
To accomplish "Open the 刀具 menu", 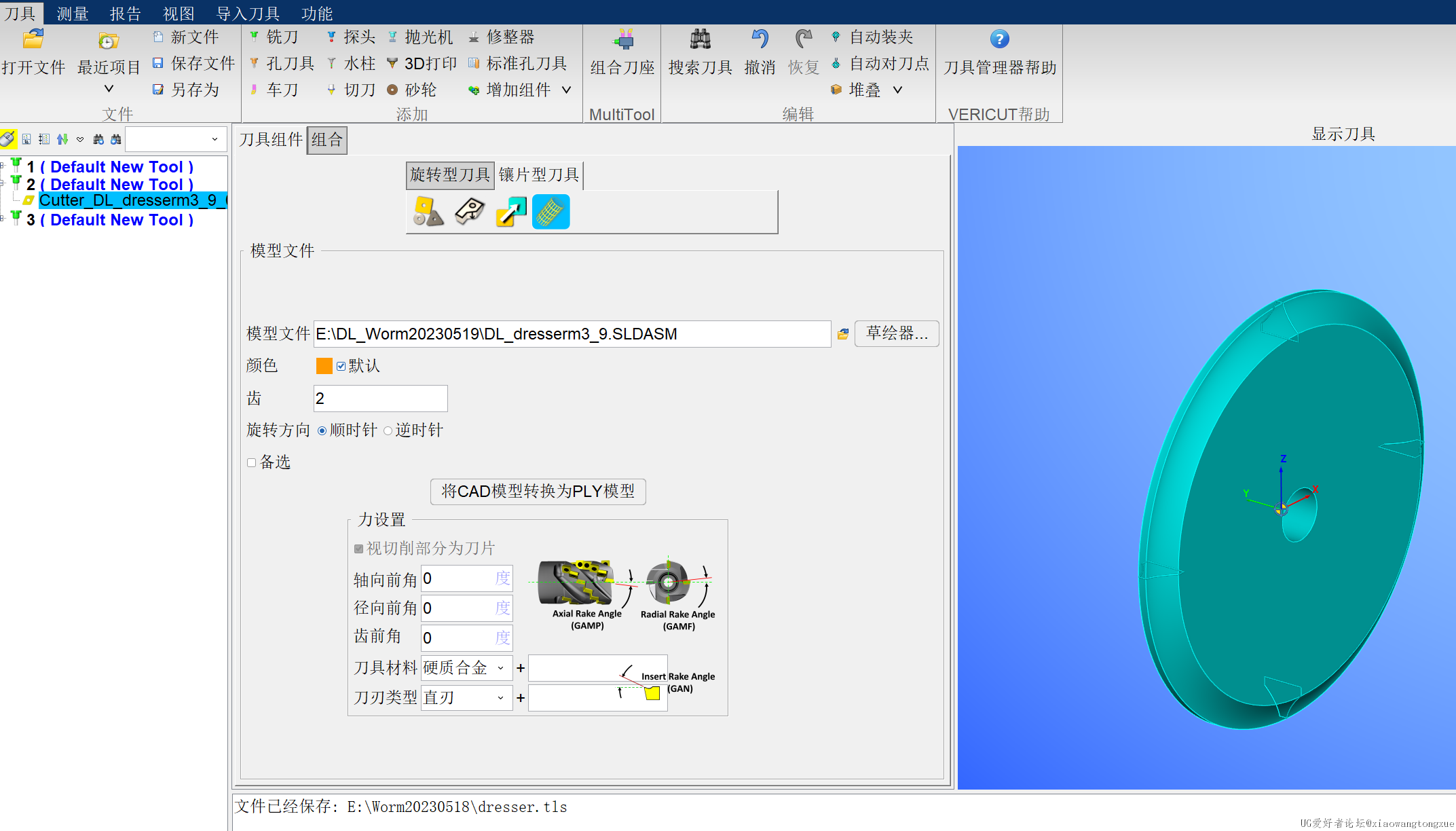I will (20, 13).
